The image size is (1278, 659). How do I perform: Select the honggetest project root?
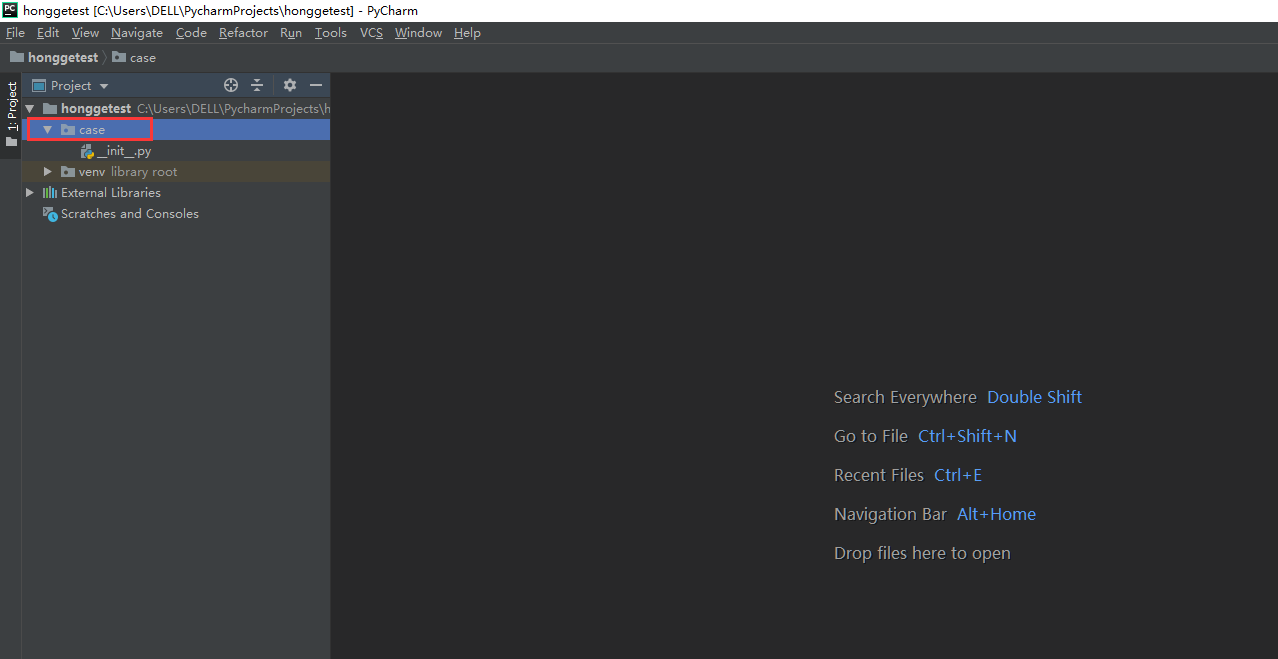click(x=176, y=108)
